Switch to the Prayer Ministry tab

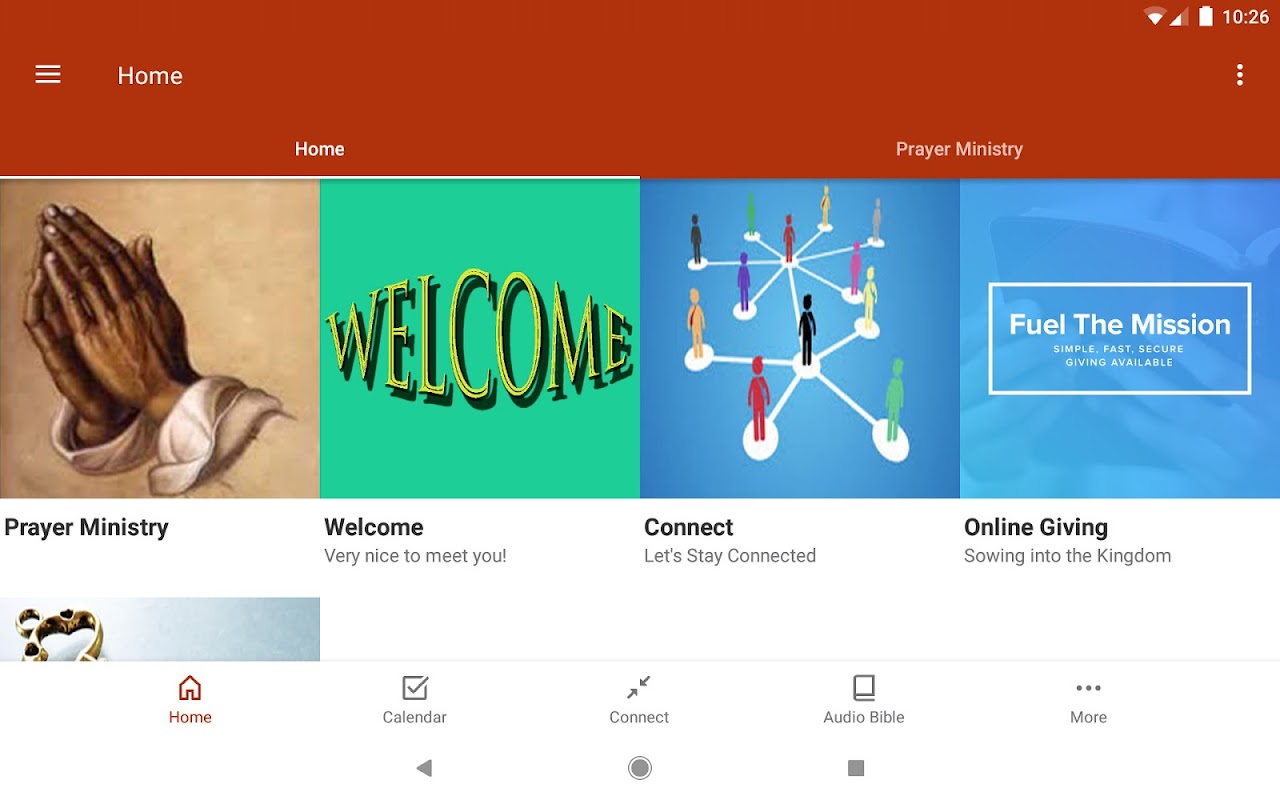(x=960, y=149)
